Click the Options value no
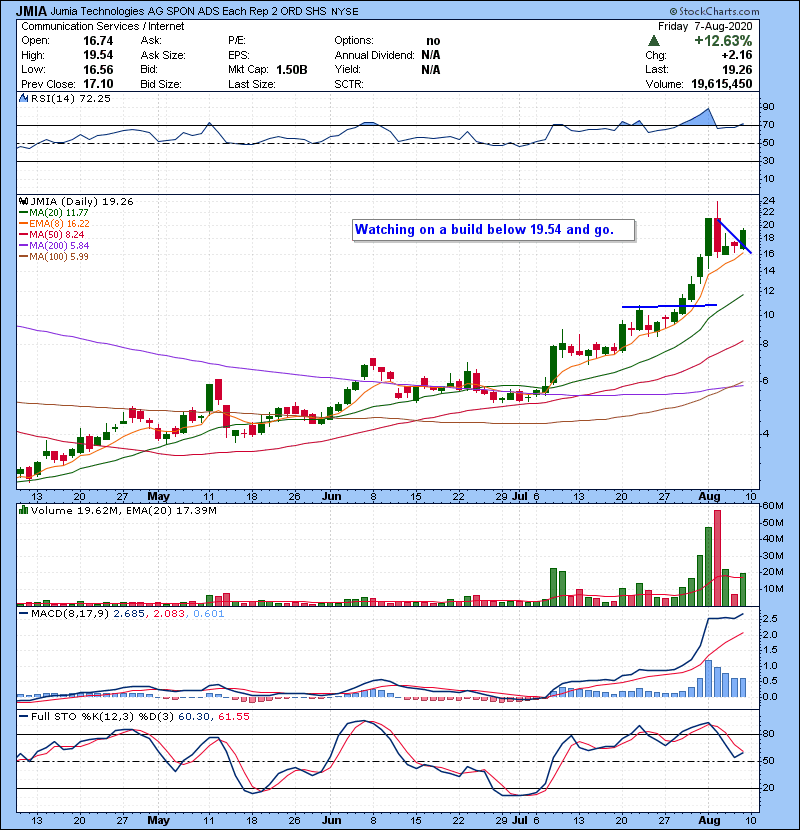Screen dimensions: 800x830 pyautogui.click(x=433, y=41)
